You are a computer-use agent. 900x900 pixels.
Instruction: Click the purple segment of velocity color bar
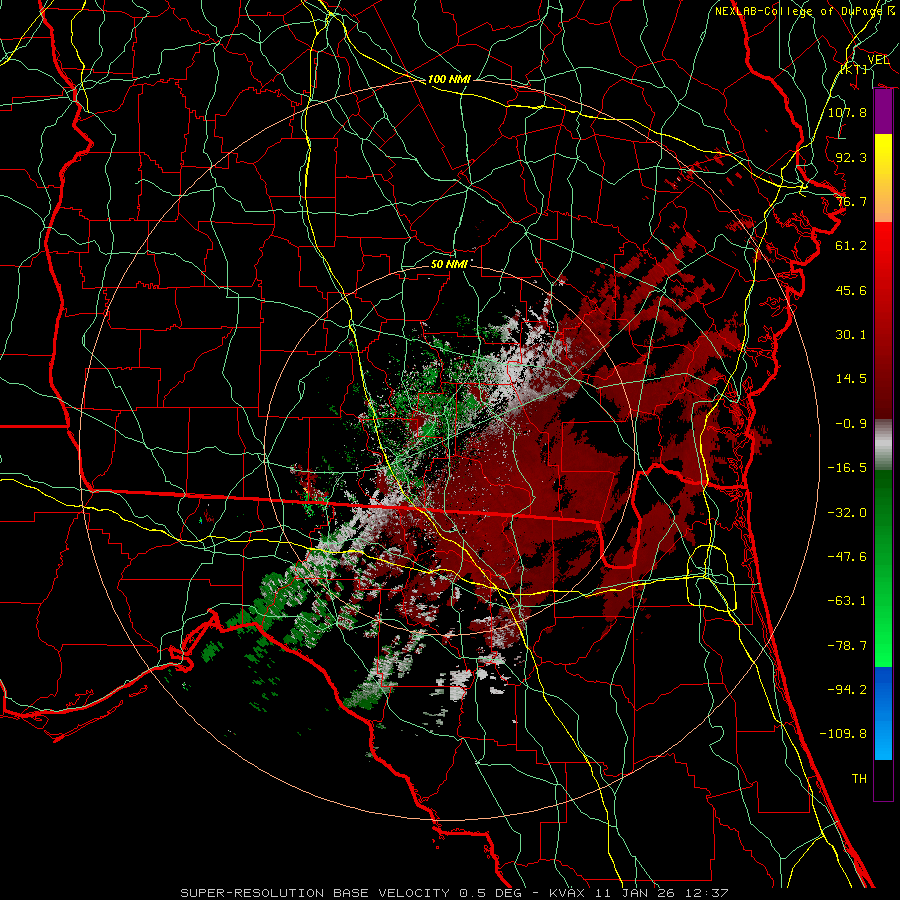tap(883, 111)
